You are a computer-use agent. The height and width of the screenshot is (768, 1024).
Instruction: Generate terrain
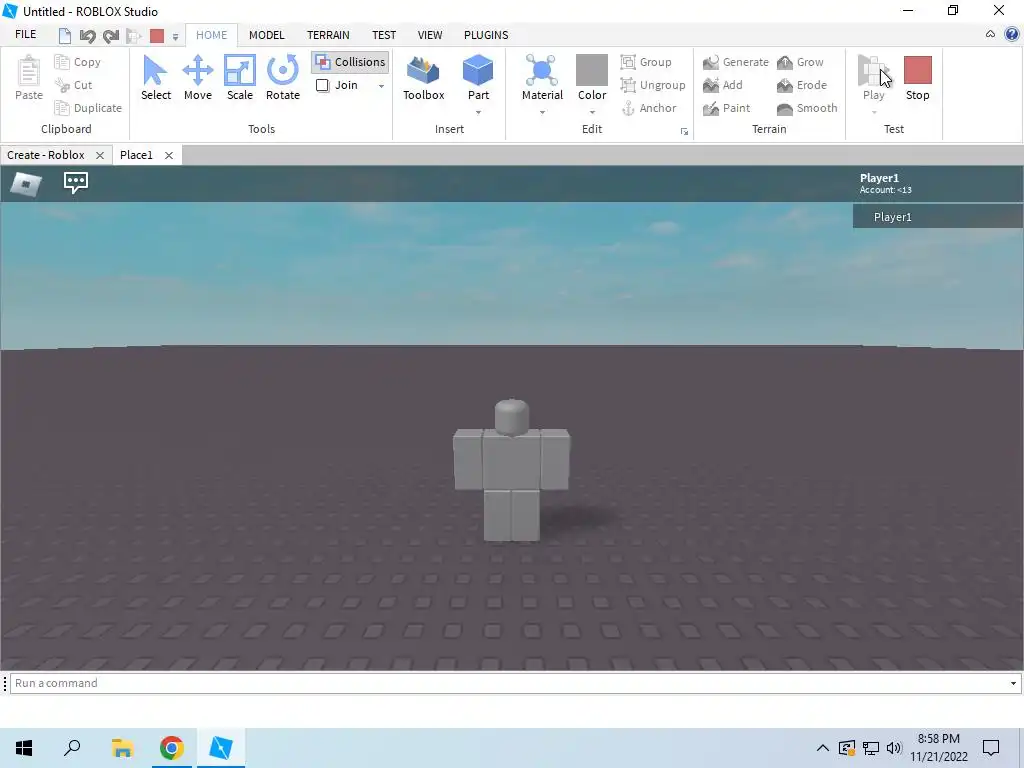(x=735, y=62)
